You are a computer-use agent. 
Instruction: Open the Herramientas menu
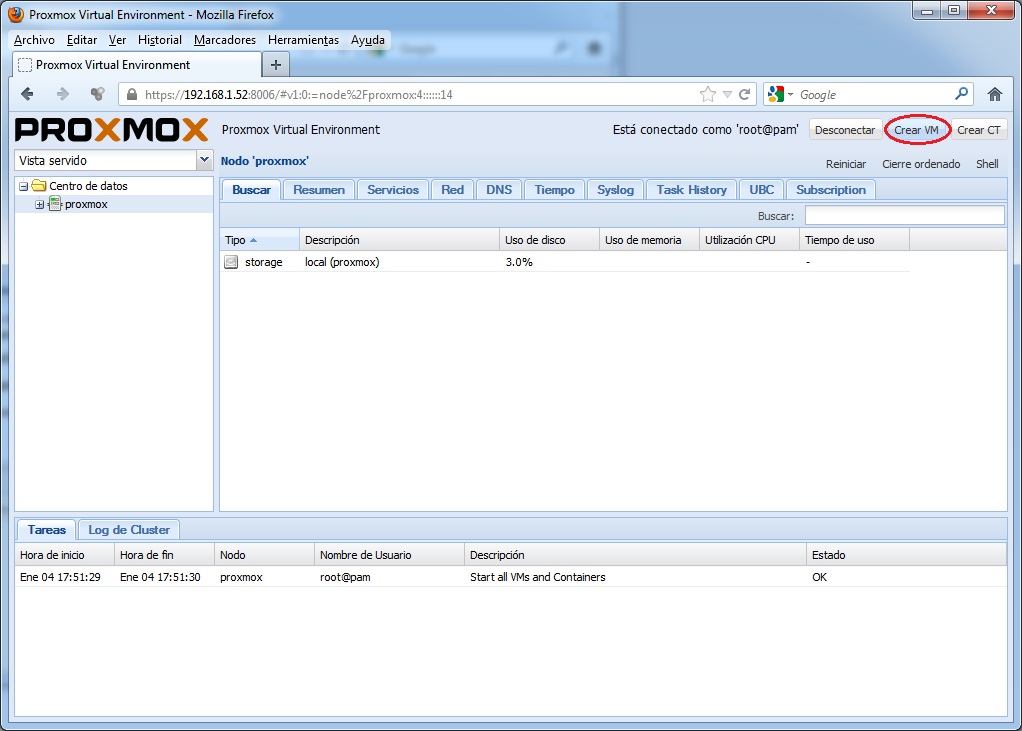coord(303,40)
